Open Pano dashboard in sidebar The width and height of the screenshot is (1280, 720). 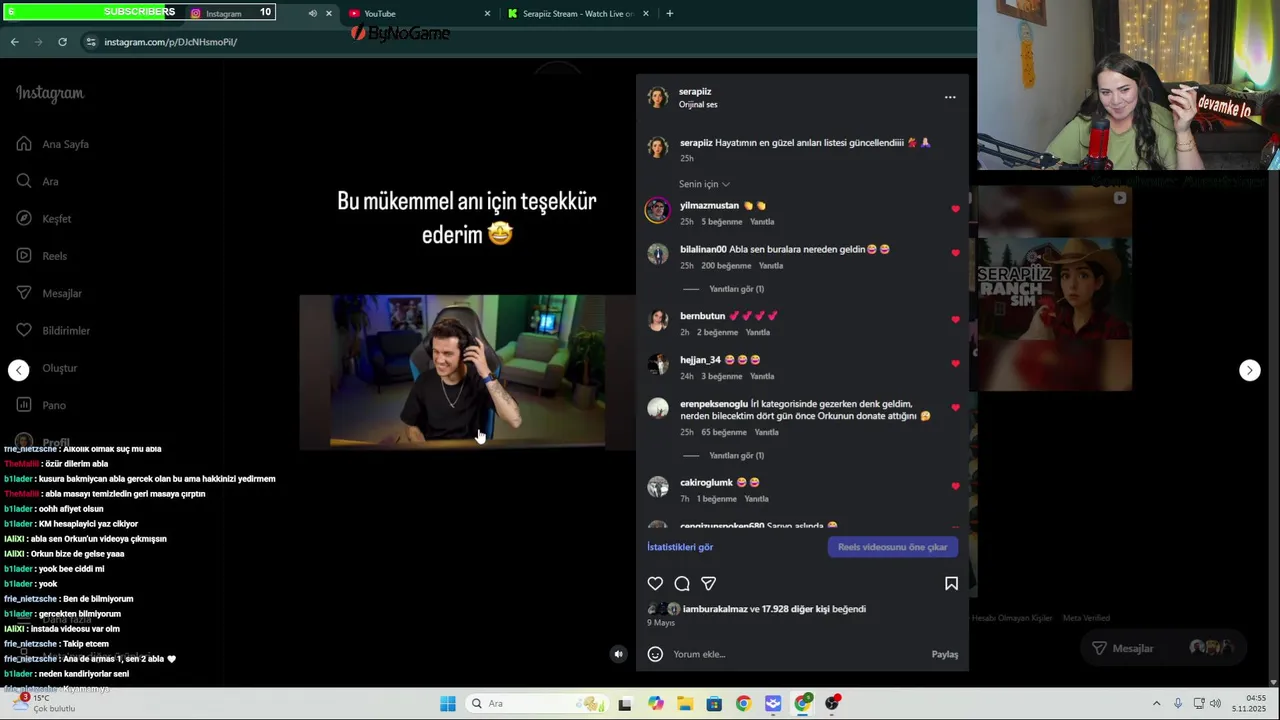pos(41,405)
